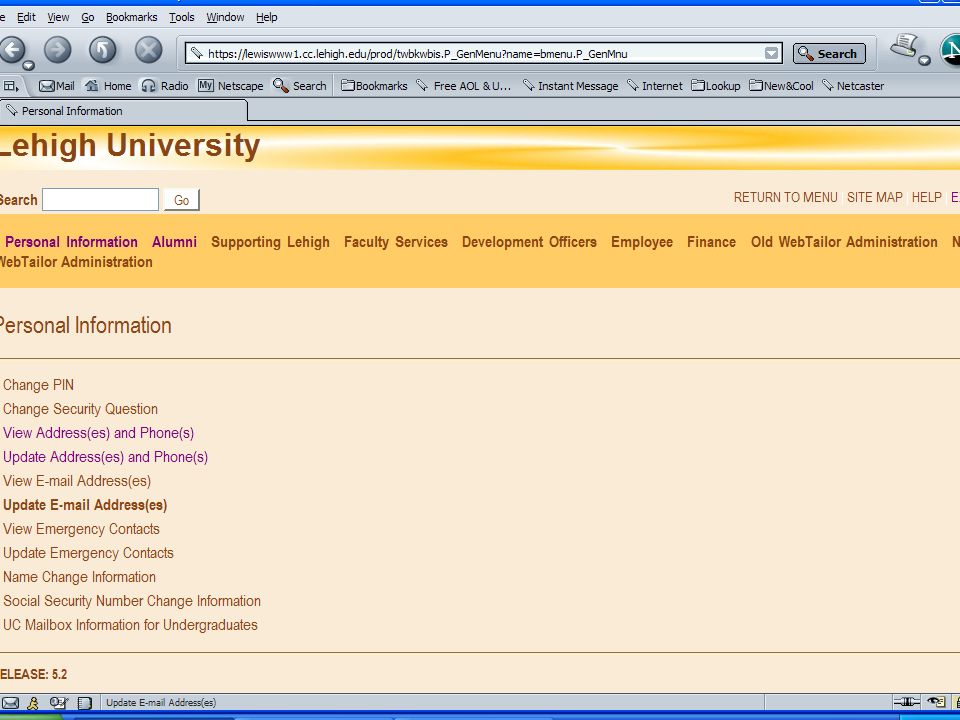Viewport: 960px width, 720px height.
Task: Open the Lookup bookmark folder
Action: click(716, 86)
